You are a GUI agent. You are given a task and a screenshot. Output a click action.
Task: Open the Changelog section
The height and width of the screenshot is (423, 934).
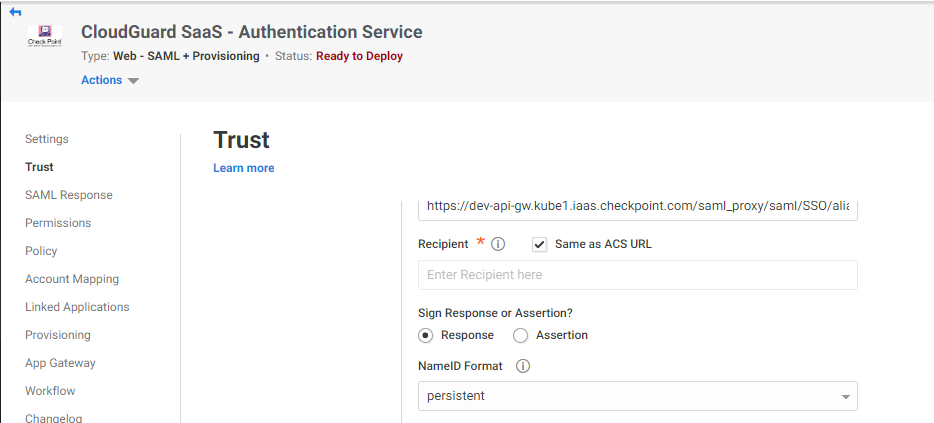(x=54, y=418)
